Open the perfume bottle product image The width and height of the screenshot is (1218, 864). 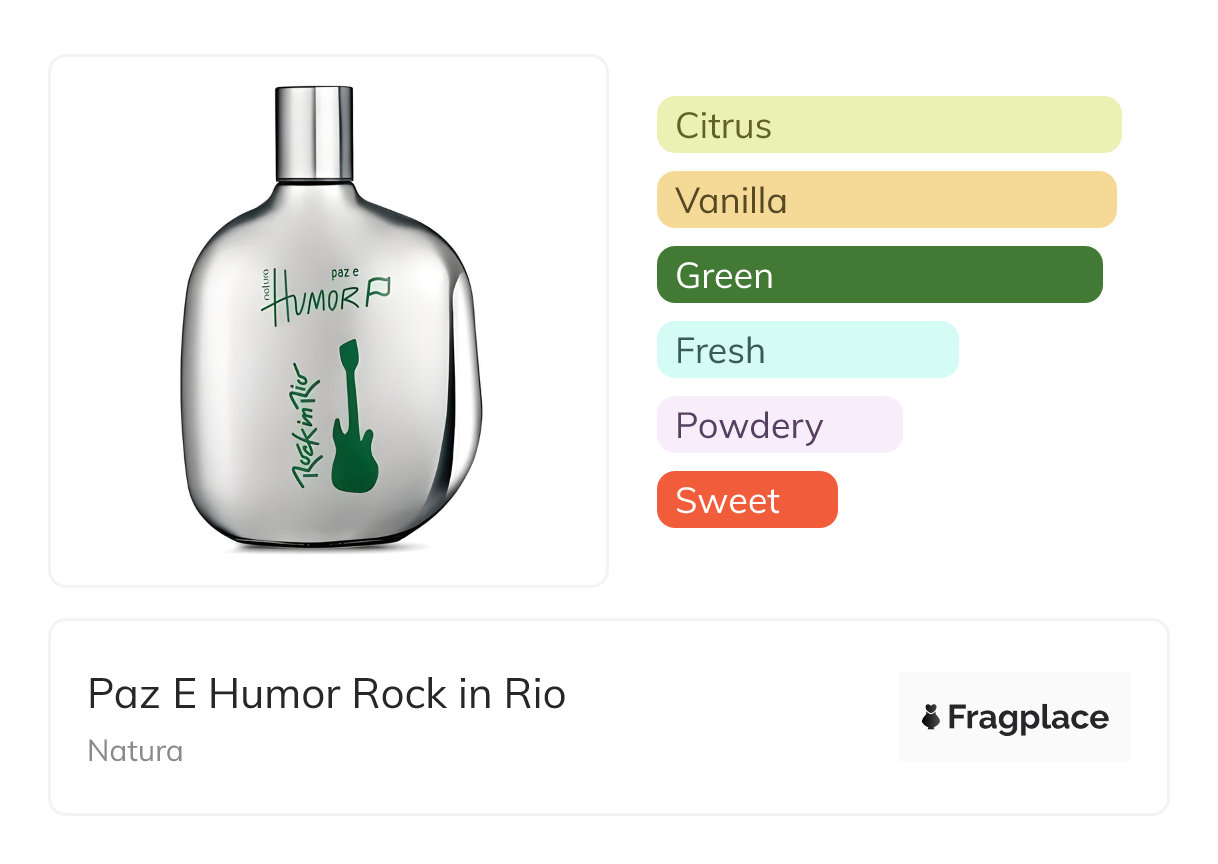click(x=328, y=320)
